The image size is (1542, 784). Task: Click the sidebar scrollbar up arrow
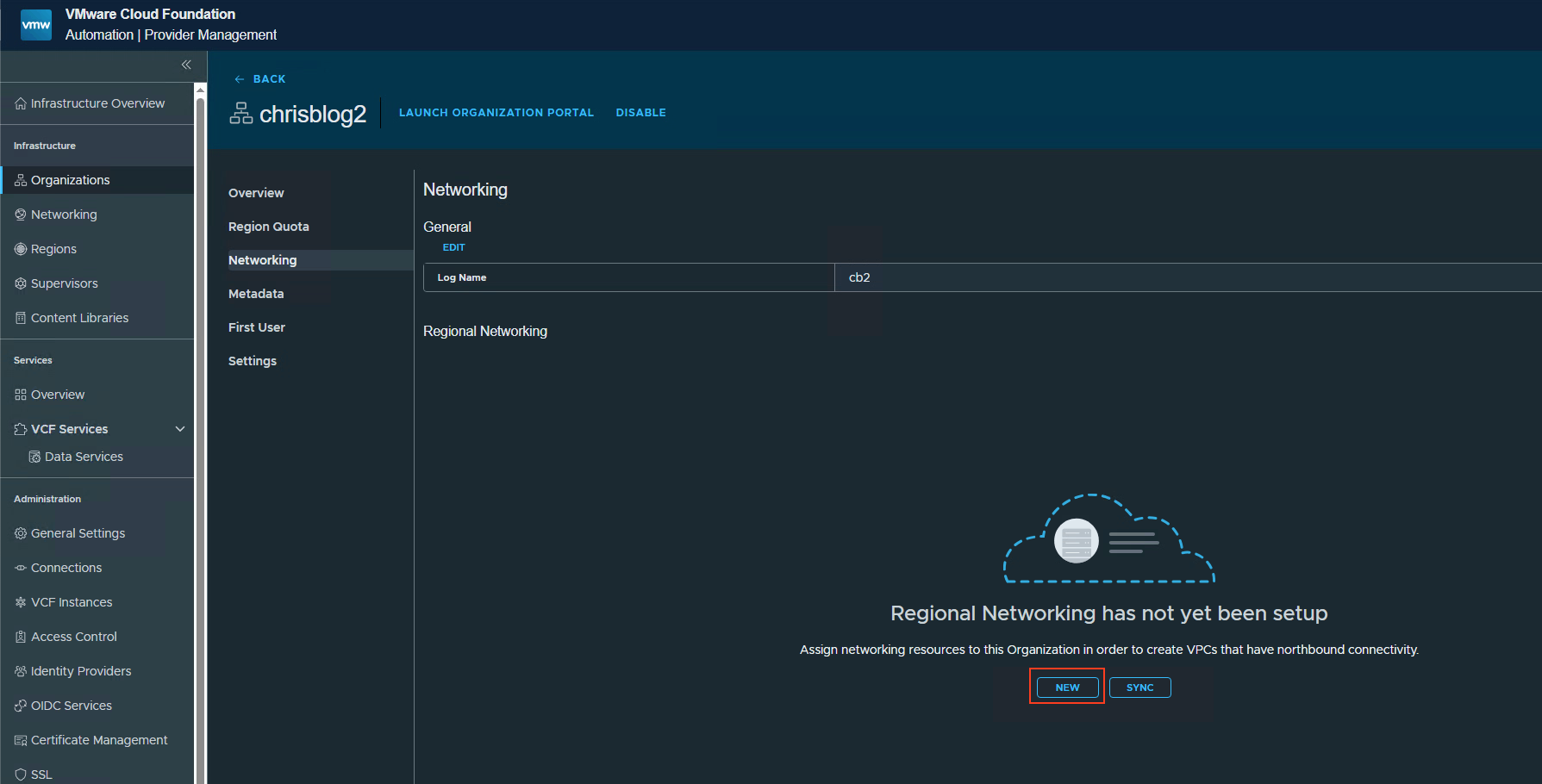point(200,89)
